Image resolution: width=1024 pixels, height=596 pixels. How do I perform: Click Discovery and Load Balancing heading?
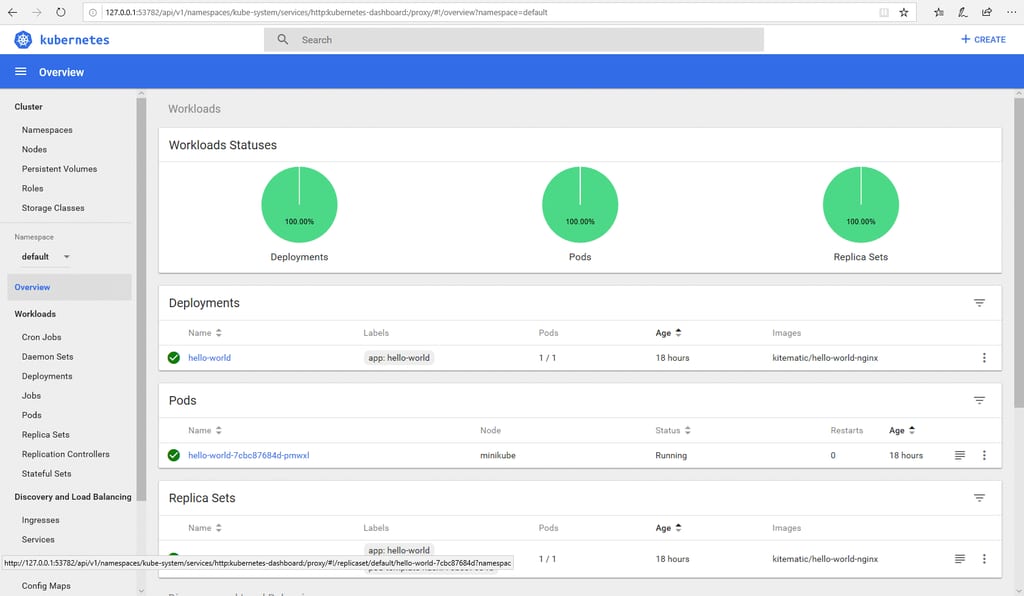[72, 497]
